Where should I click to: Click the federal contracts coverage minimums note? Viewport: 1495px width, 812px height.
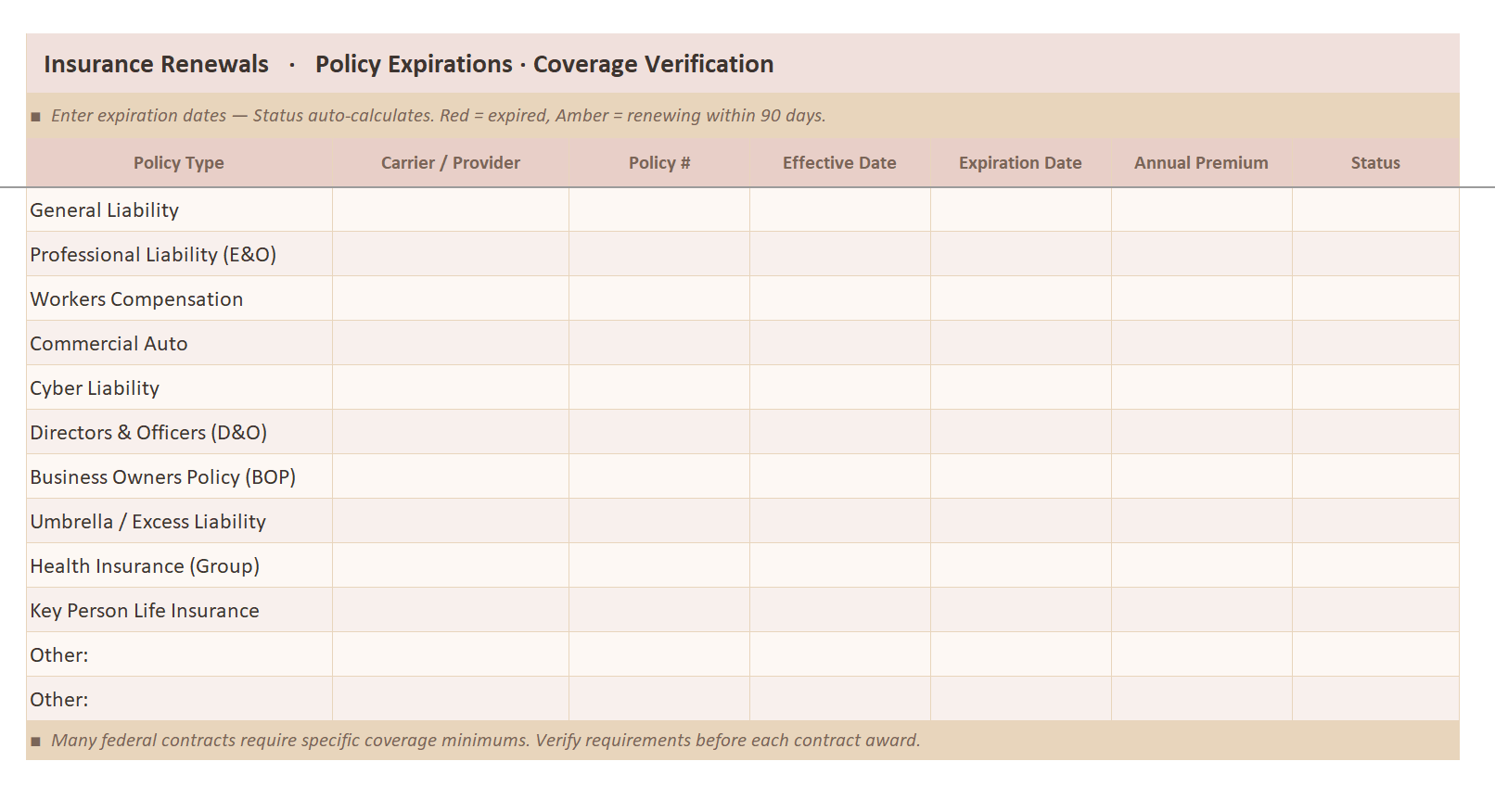click(x=743, y=741)
